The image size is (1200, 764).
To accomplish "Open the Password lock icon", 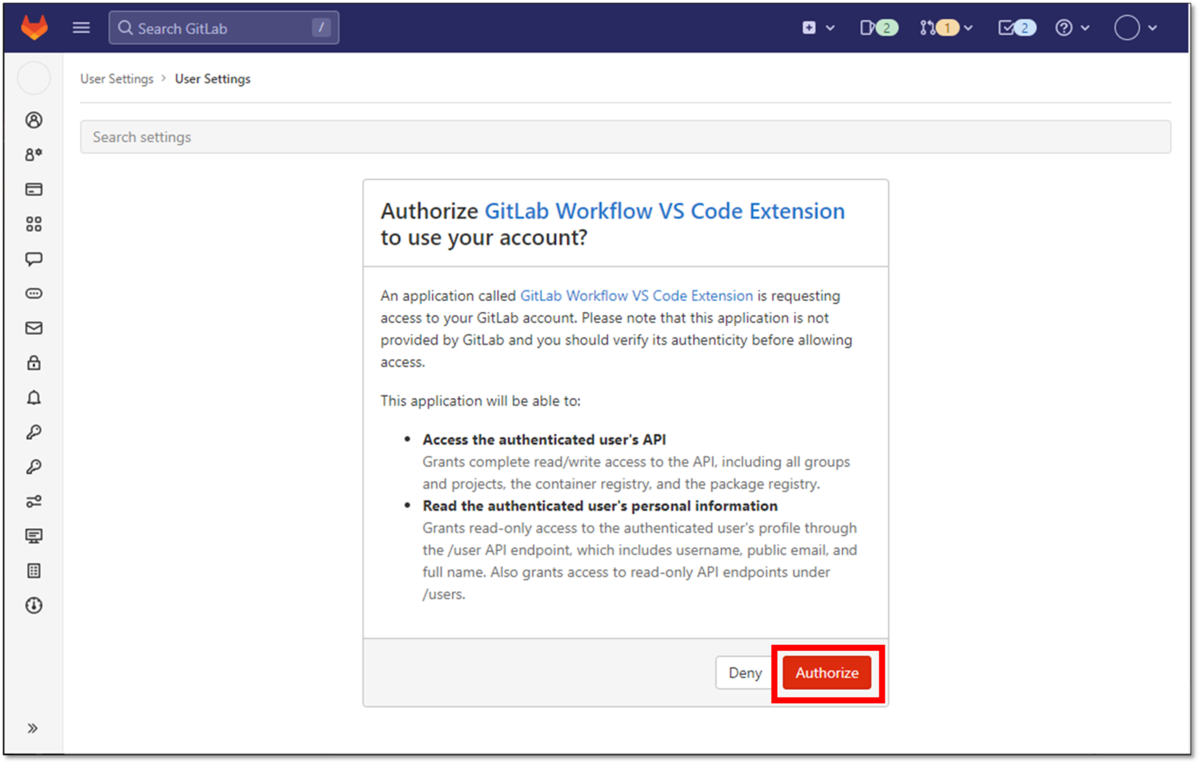I will click(x=34, y=363).
